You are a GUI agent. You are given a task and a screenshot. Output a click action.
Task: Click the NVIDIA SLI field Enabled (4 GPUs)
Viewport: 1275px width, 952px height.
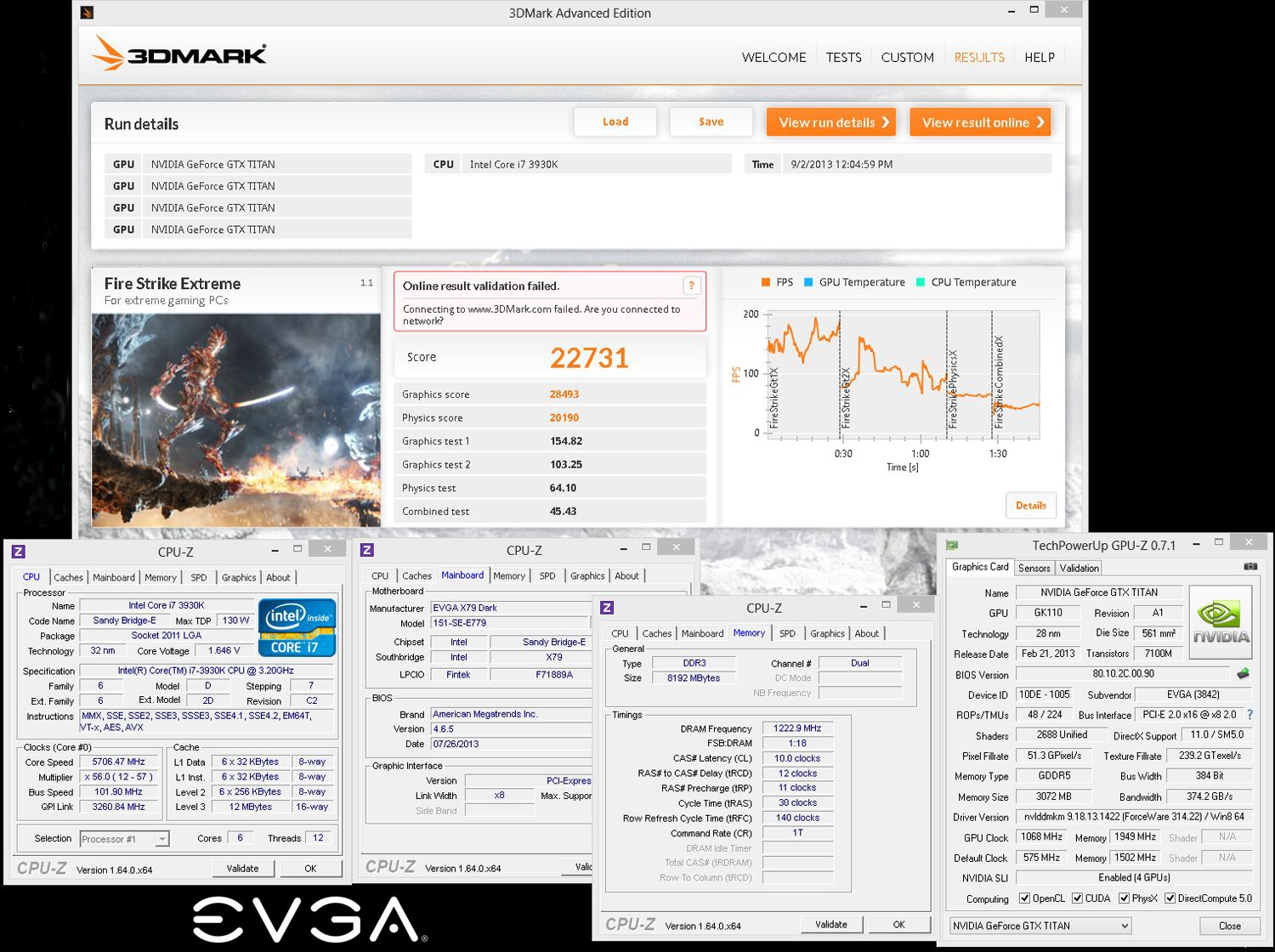tap(1135, 877)
